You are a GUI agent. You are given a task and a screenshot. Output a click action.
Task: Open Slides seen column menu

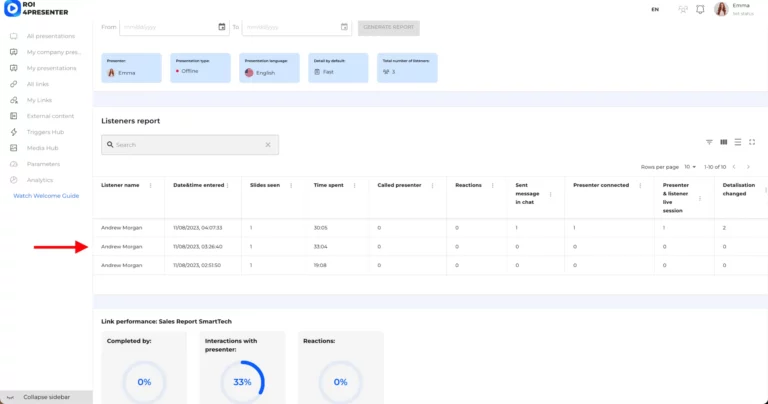click(291, 186)
